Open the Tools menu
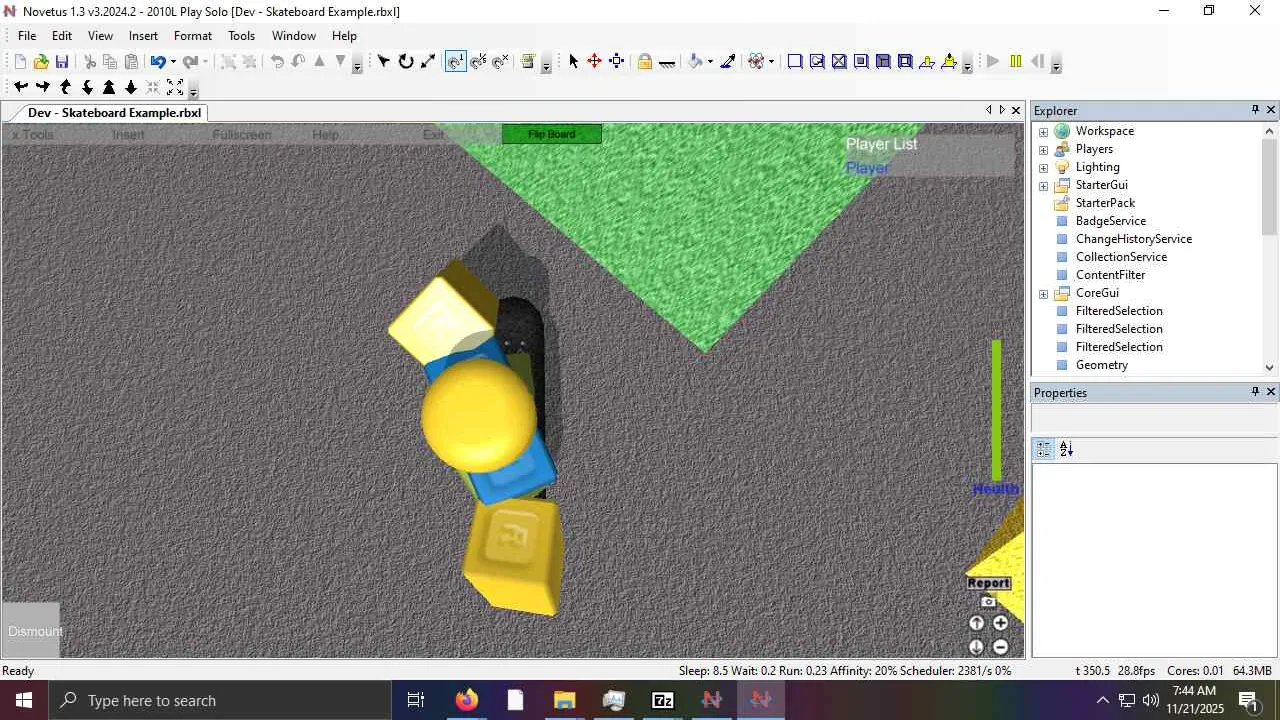The width and height of the screenshot is (1280, 720). [x=241, y=35]
